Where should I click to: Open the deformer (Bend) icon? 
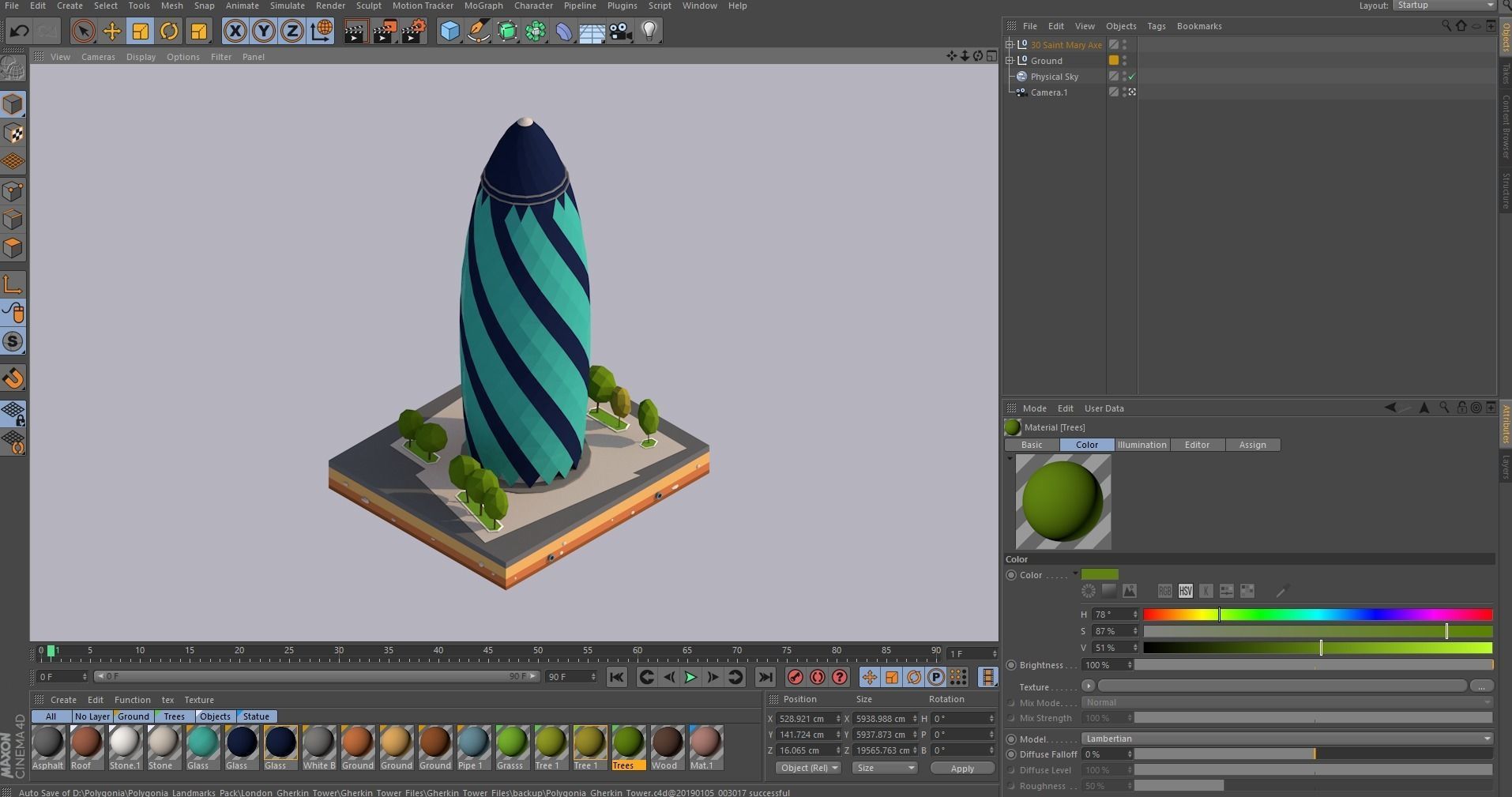click(x=563, y=32)
